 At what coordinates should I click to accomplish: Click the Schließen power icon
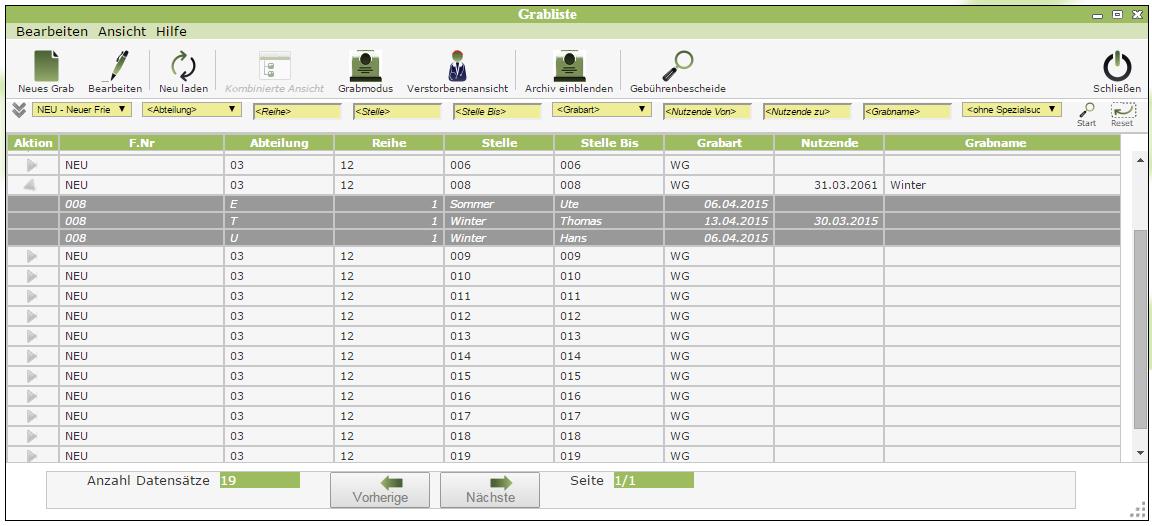tap(1116, 68)
